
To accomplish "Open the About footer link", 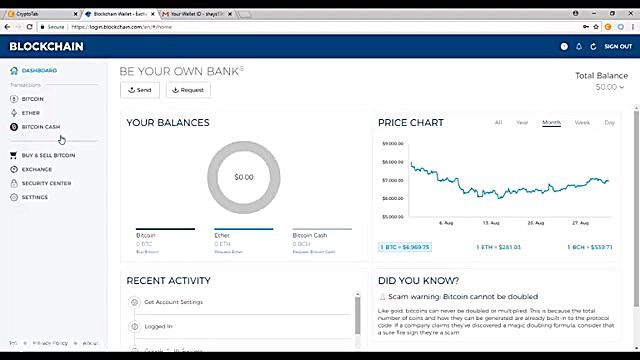I will coord(90,343).
